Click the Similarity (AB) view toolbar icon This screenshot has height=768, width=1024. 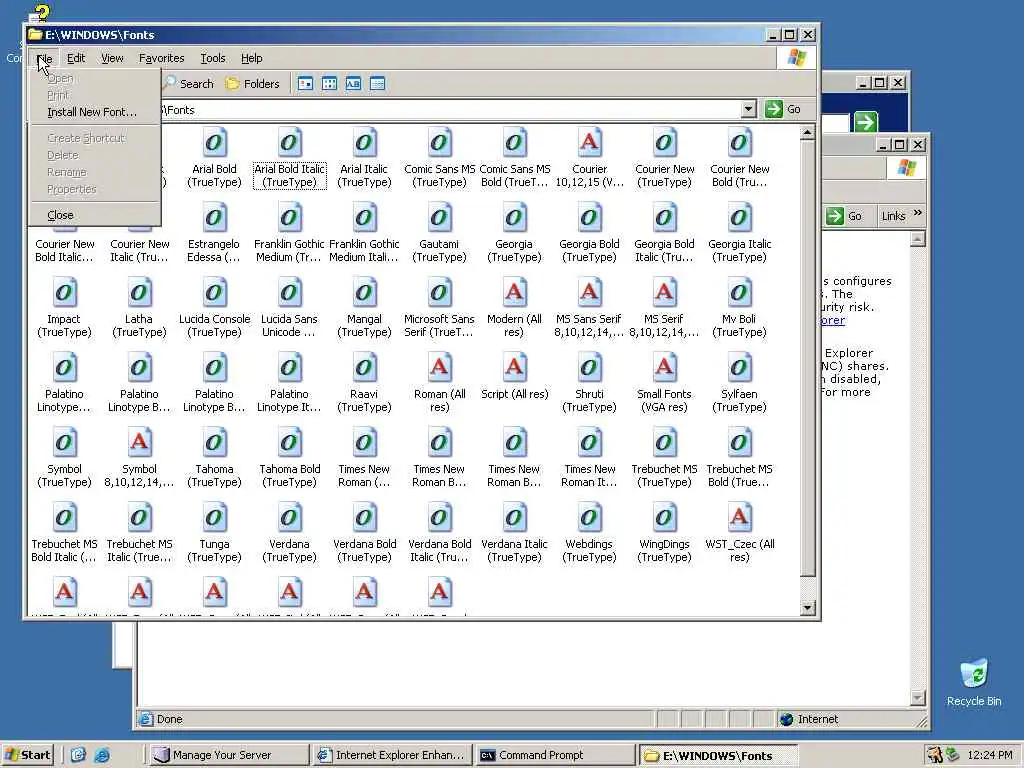pos(353,84)
